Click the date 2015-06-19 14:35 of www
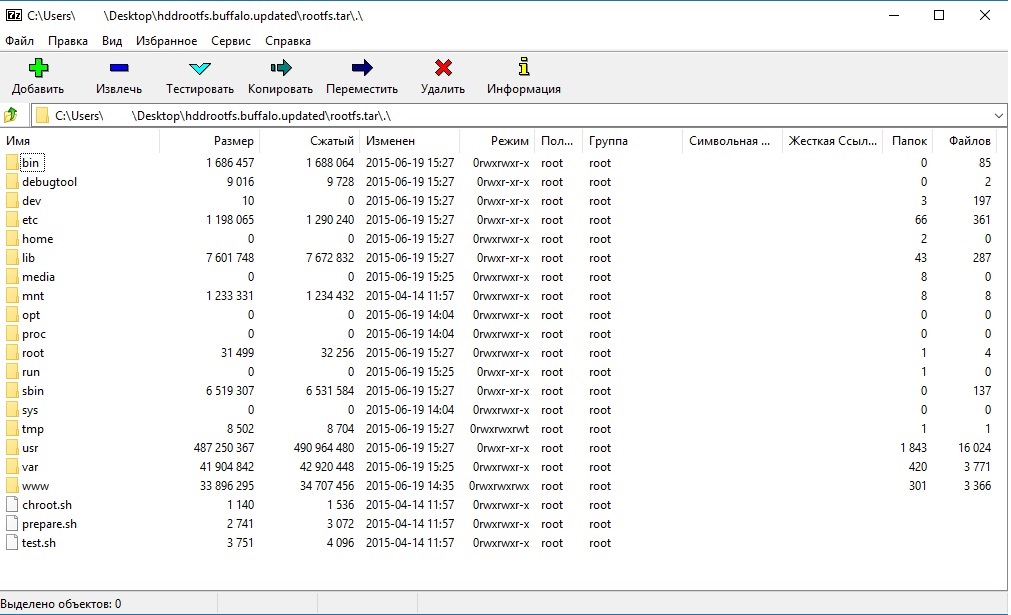This screenshot has height=615, width=1011. (x=410, y=486)
